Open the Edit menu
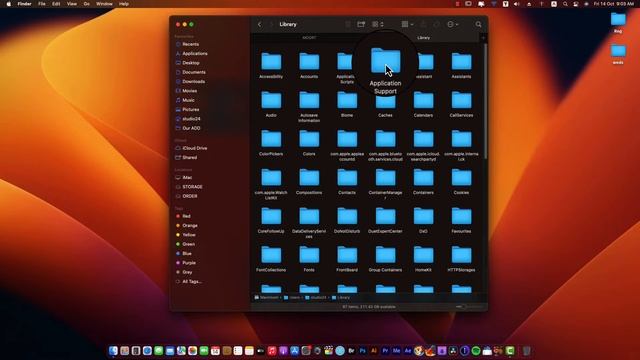The width and height of the screenshot is (640, 360). 56,4
